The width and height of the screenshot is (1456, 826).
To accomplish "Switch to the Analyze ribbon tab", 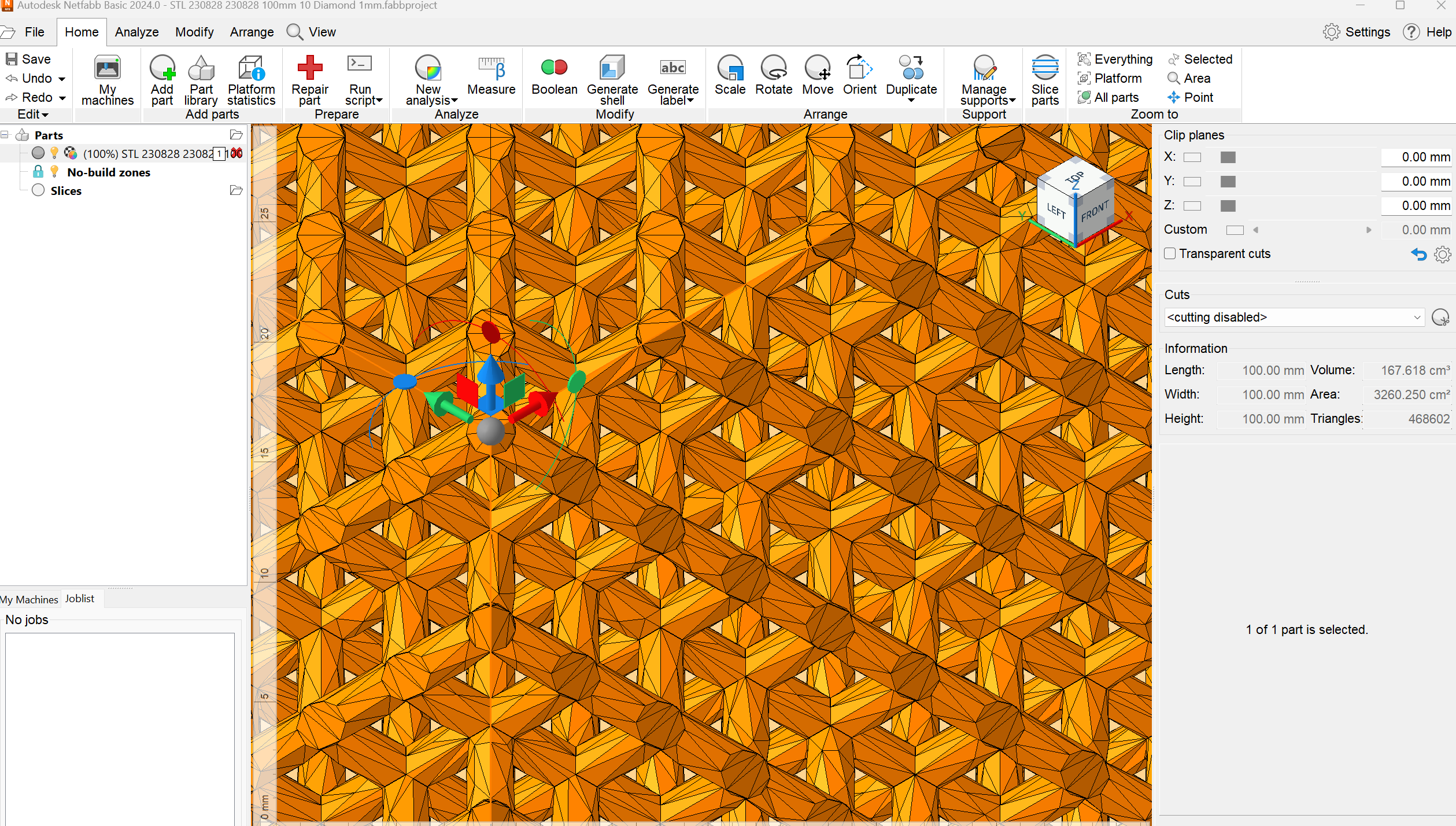I will point(136,32).
